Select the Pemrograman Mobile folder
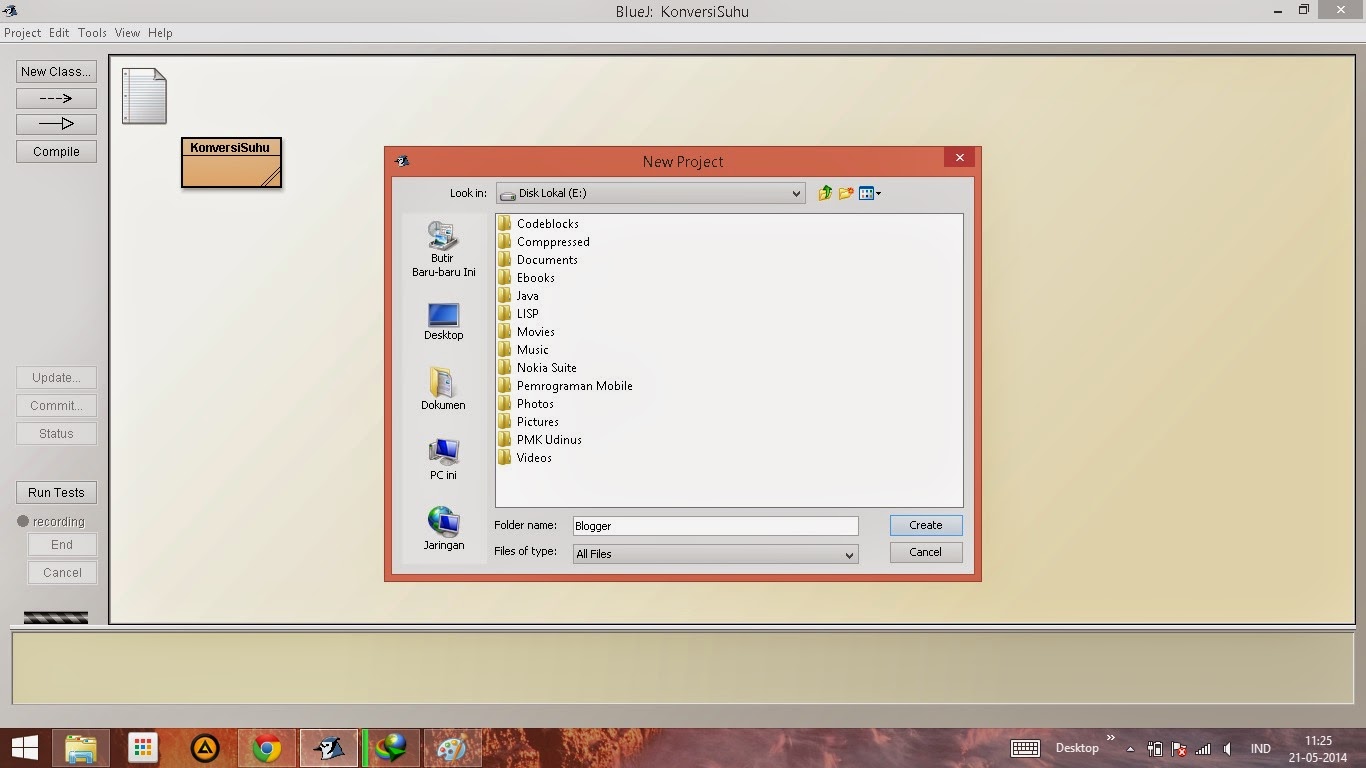Screen dimensions: 1366x768 tap(565, 386)
